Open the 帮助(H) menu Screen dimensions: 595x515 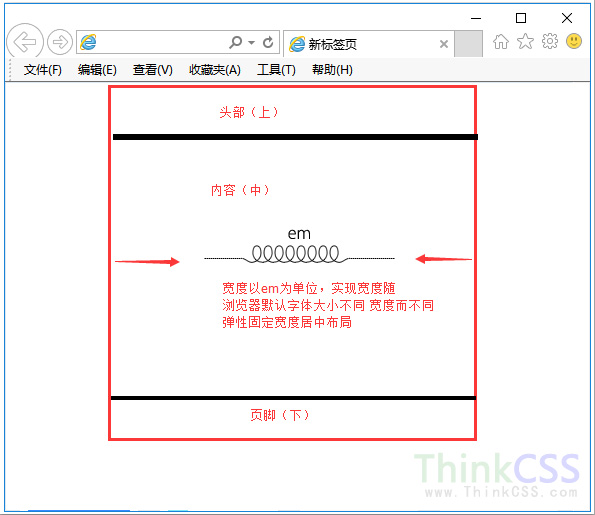332,70
